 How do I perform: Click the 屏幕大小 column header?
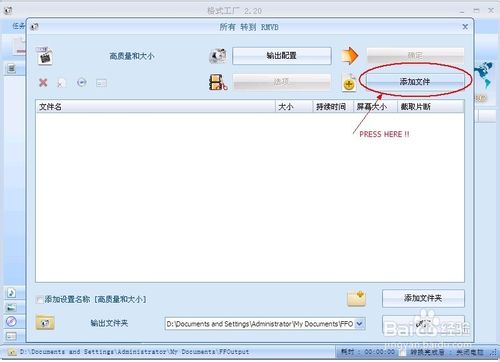click(x=375, y=107)
